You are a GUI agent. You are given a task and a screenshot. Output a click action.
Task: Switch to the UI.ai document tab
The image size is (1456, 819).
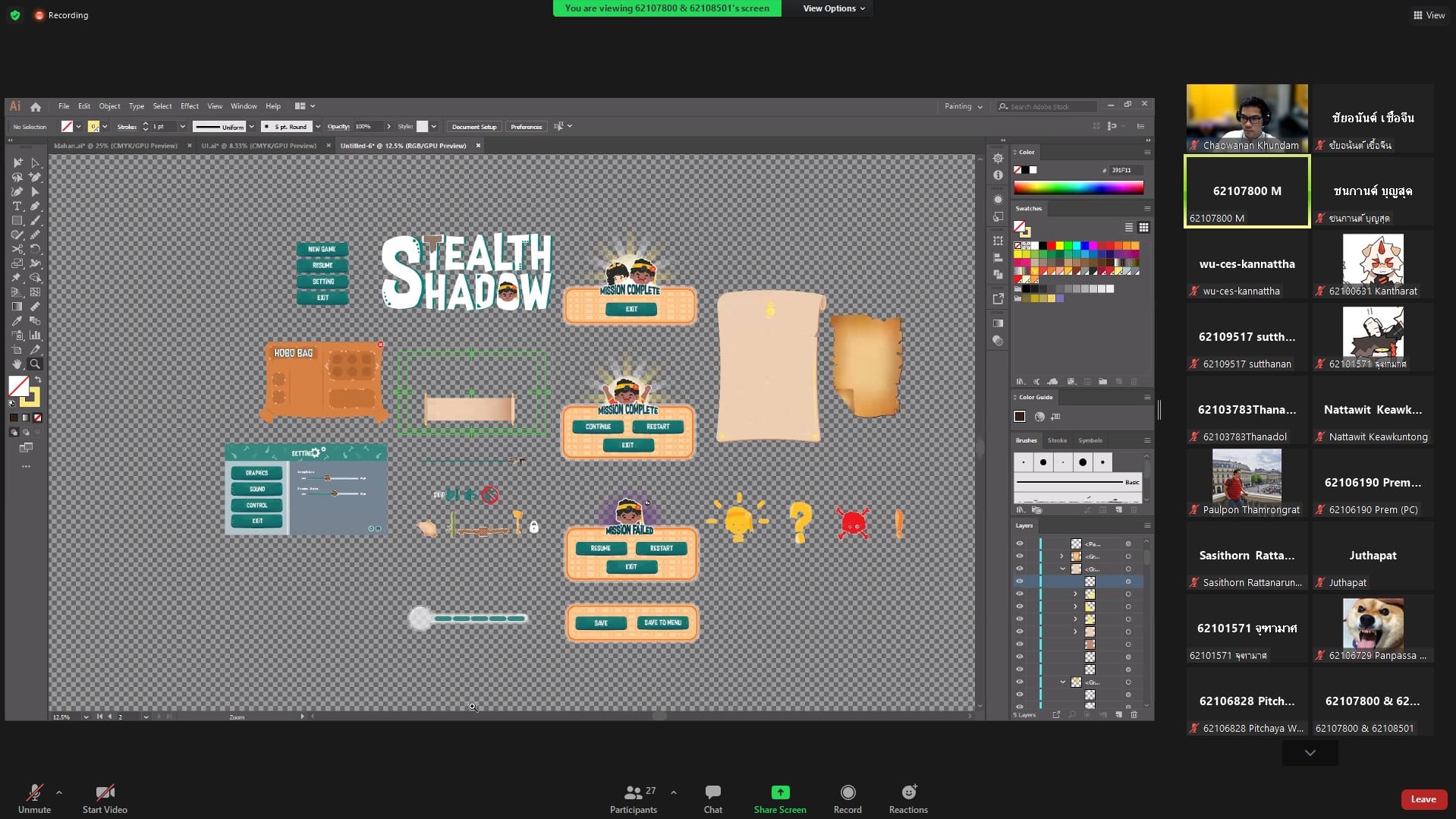coord(258,146)
